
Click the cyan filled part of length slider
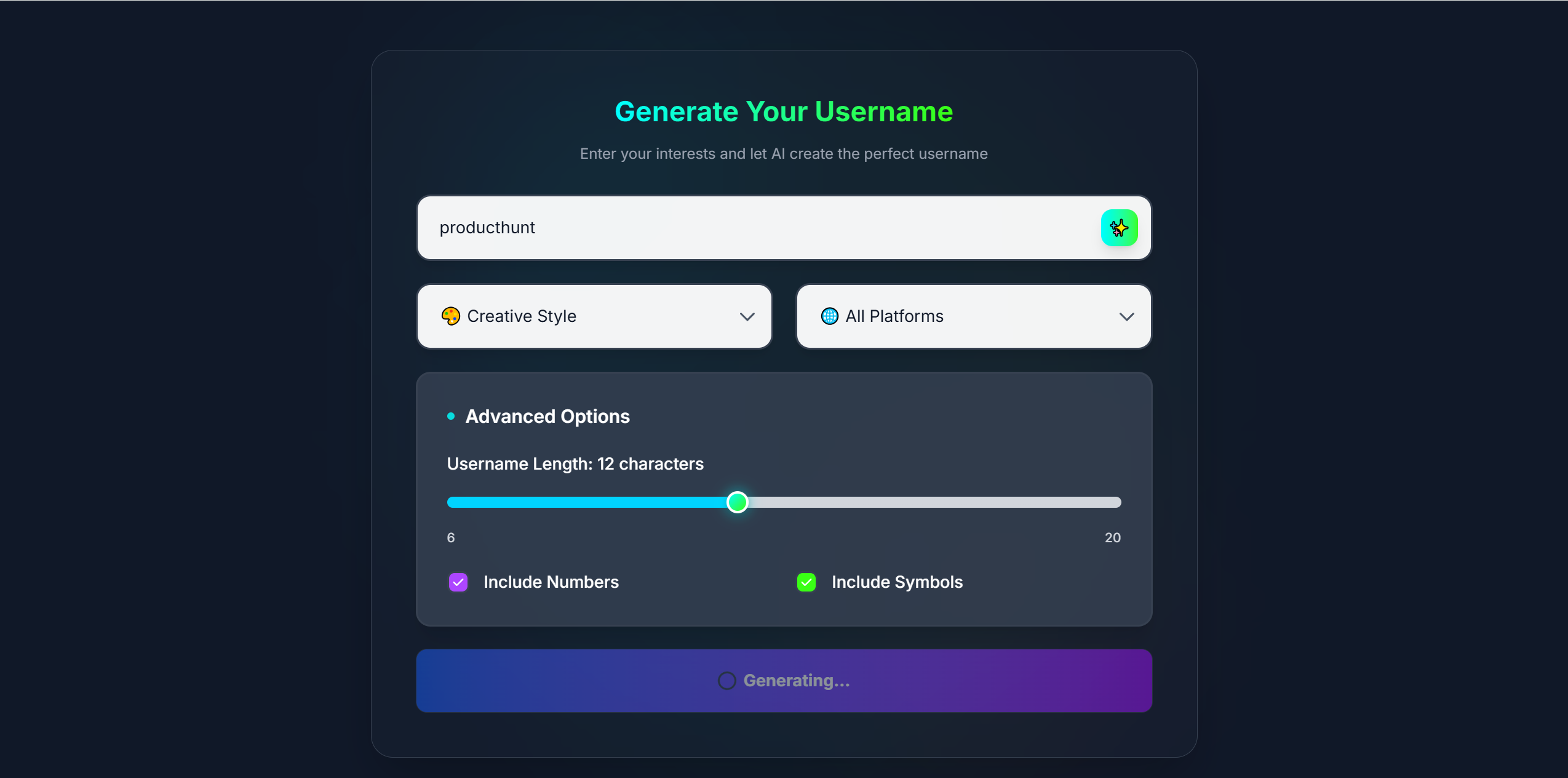pyautogui.click(x=587, y=502)
